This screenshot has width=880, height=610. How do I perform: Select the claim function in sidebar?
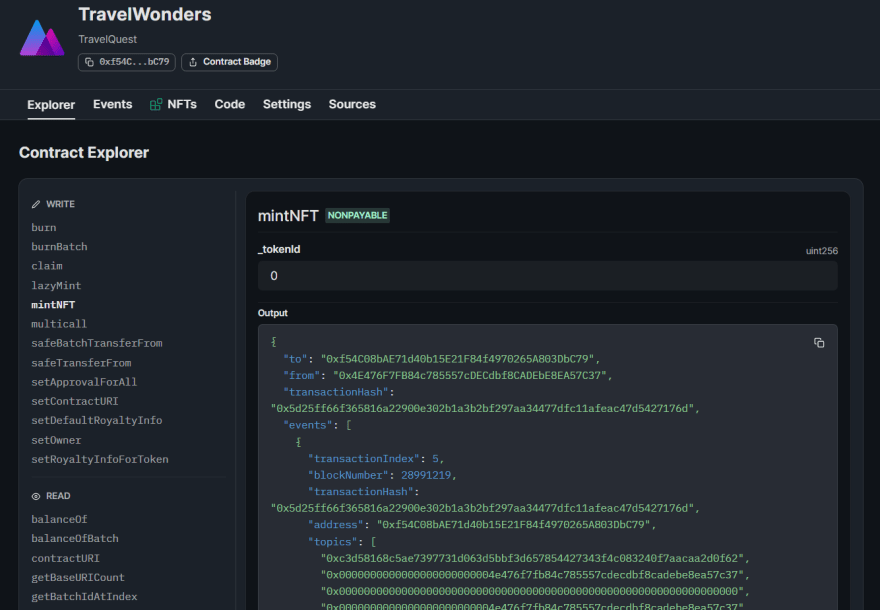pos(47,266)
